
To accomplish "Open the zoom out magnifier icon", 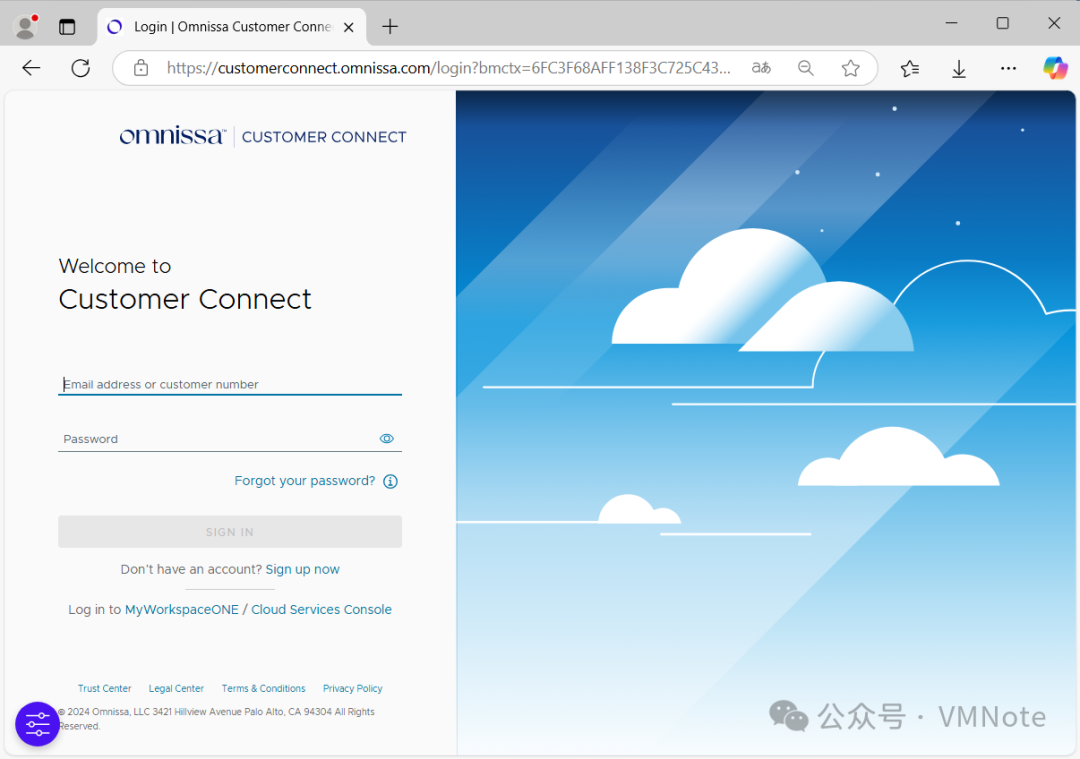I will 806,67.
